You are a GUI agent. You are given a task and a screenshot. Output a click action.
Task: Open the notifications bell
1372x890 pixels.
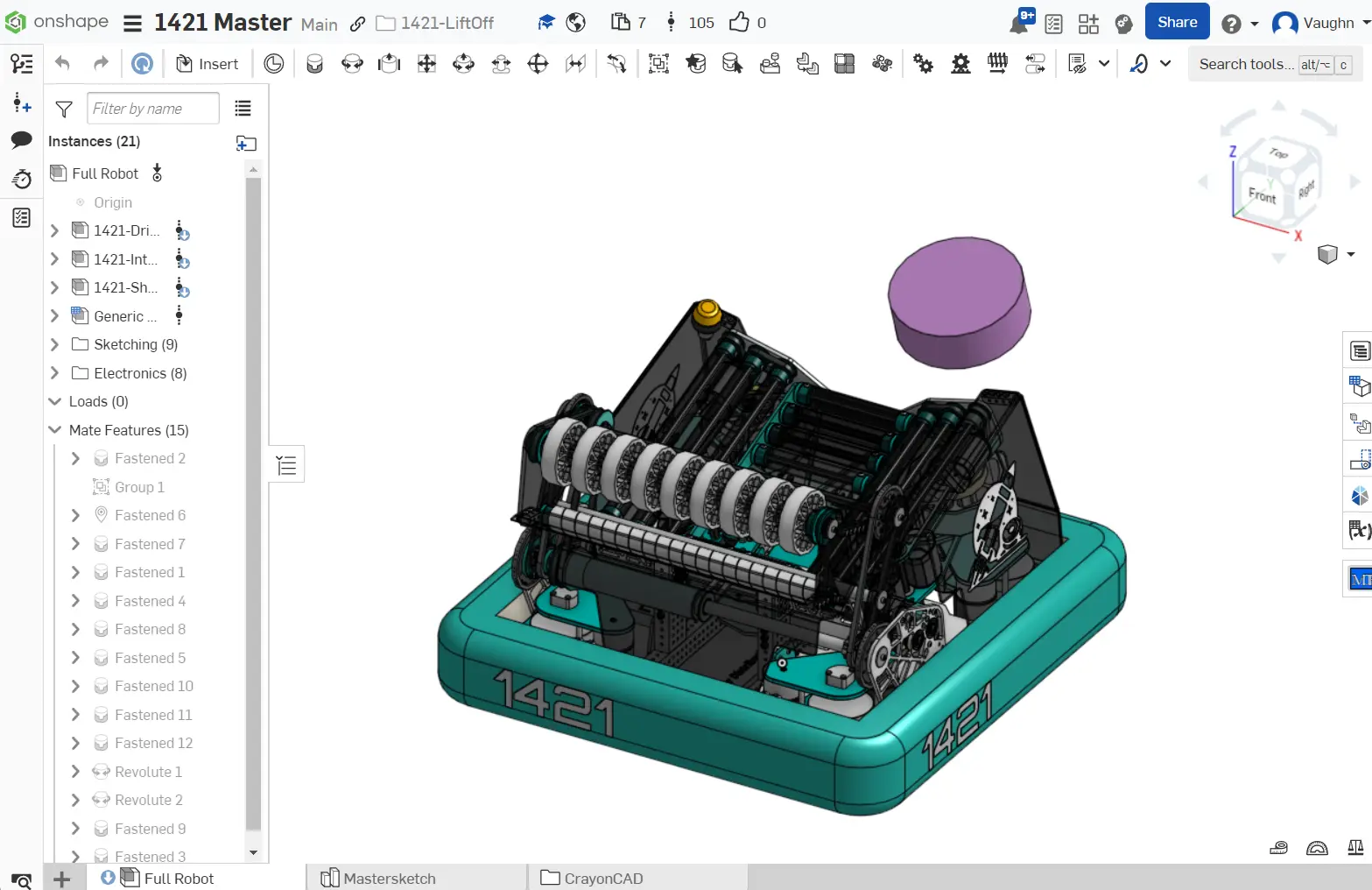(1019, 24)
